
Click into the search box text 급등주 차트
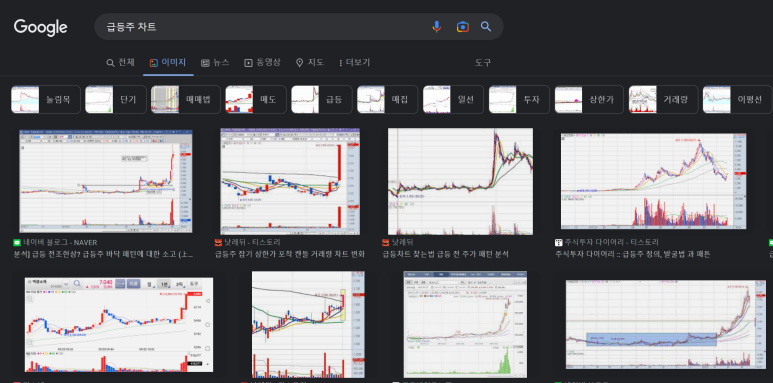pyautogui.click(x=132, y=27)
